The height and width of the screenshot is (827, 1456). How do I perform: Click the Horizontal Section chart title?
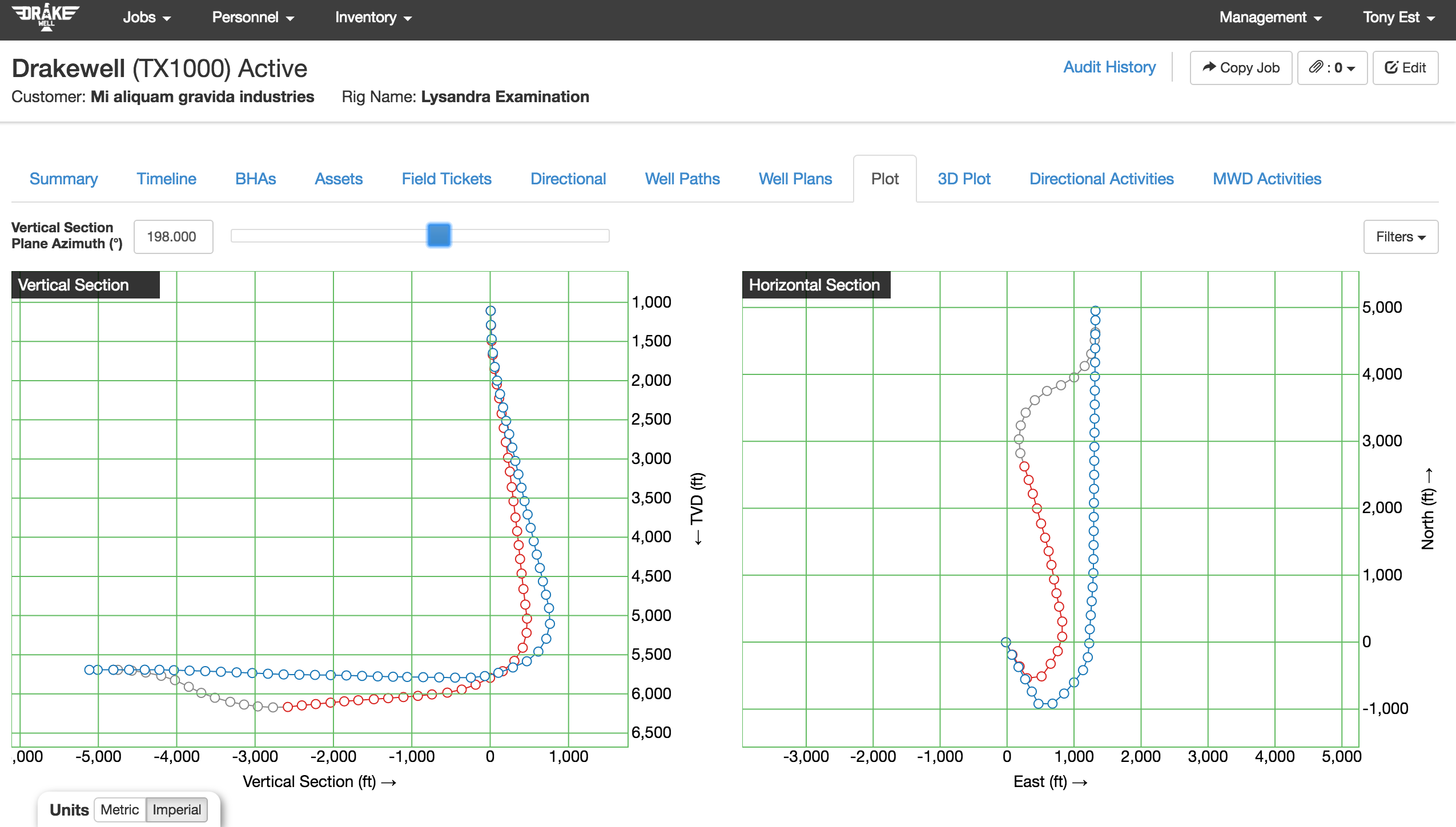(x=816, y=285)
